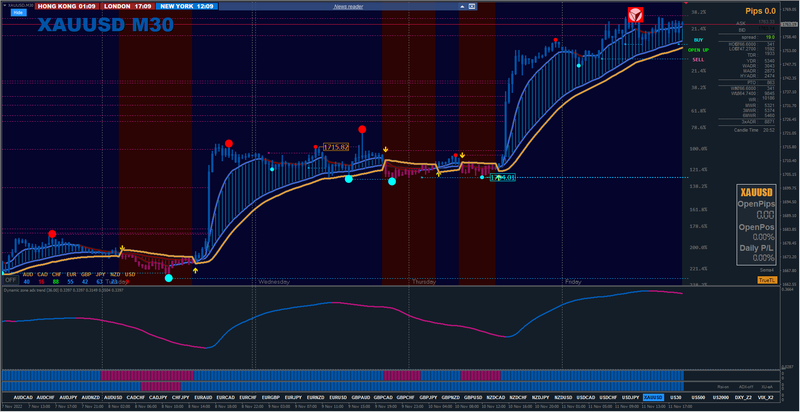Select the EURAUD symbol button
Screen dimensions: 800x412
[203, 397]
